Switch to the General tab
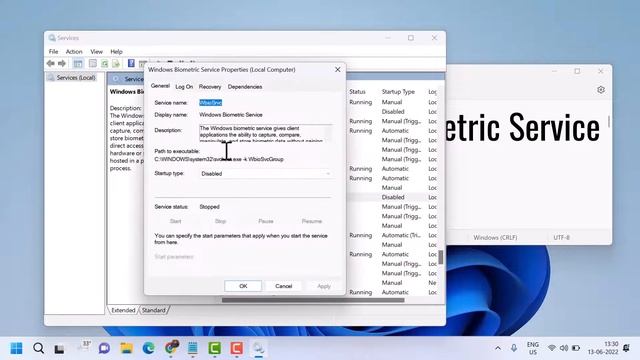 point(160,86)
